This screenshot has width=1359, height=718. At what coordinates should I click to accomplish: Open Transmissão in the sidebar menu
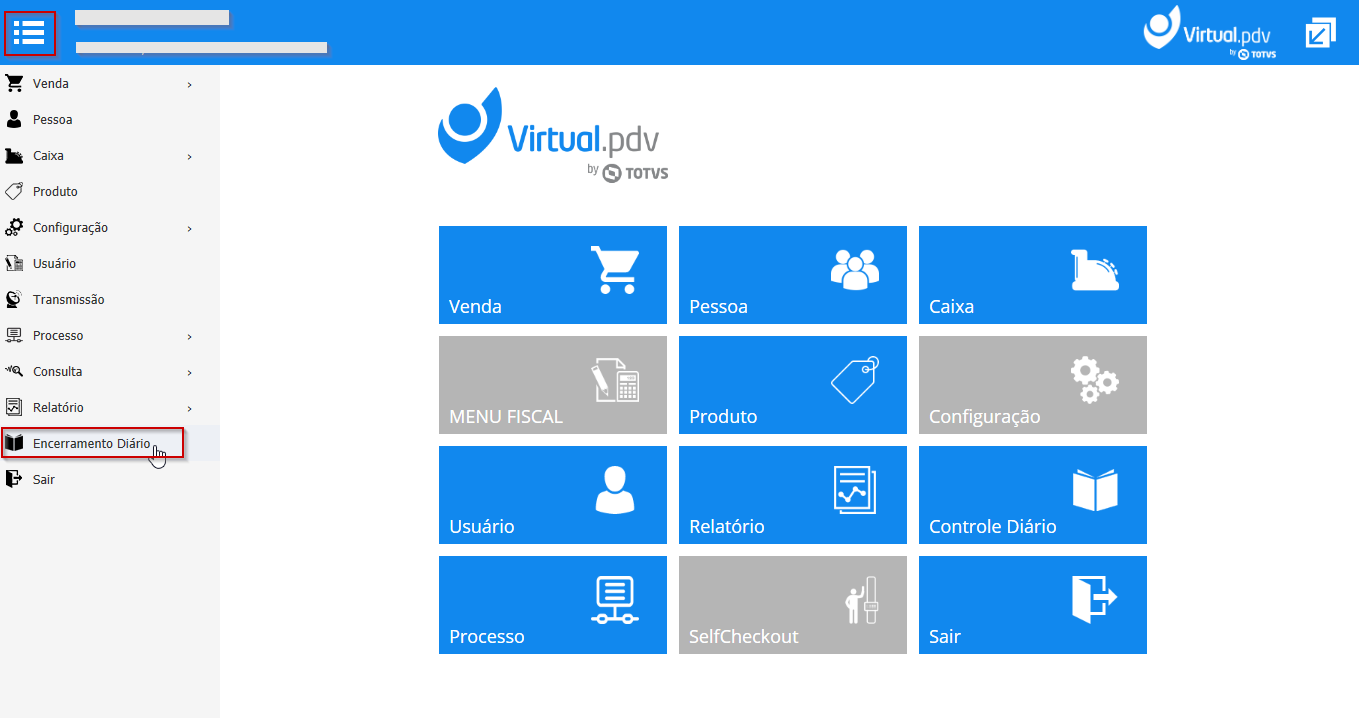[x=109, y=300]
